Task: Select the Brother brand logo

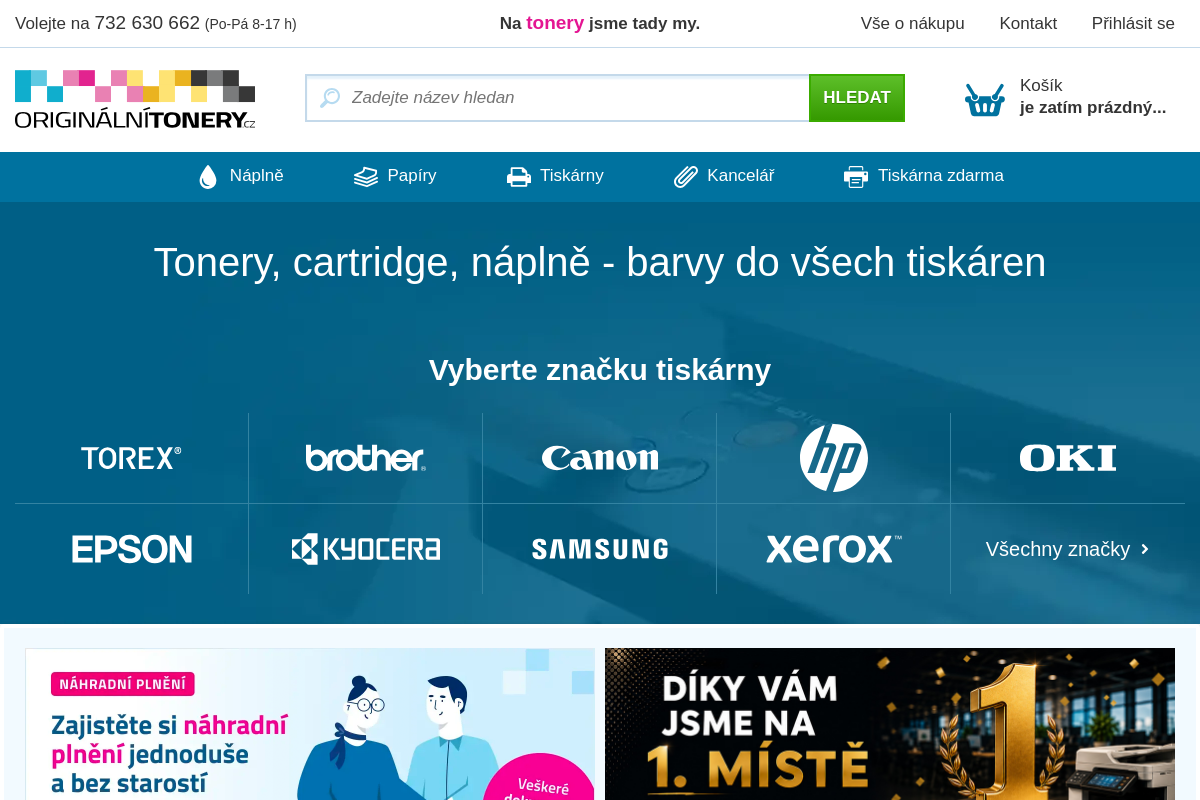Action: click(365, 458)
